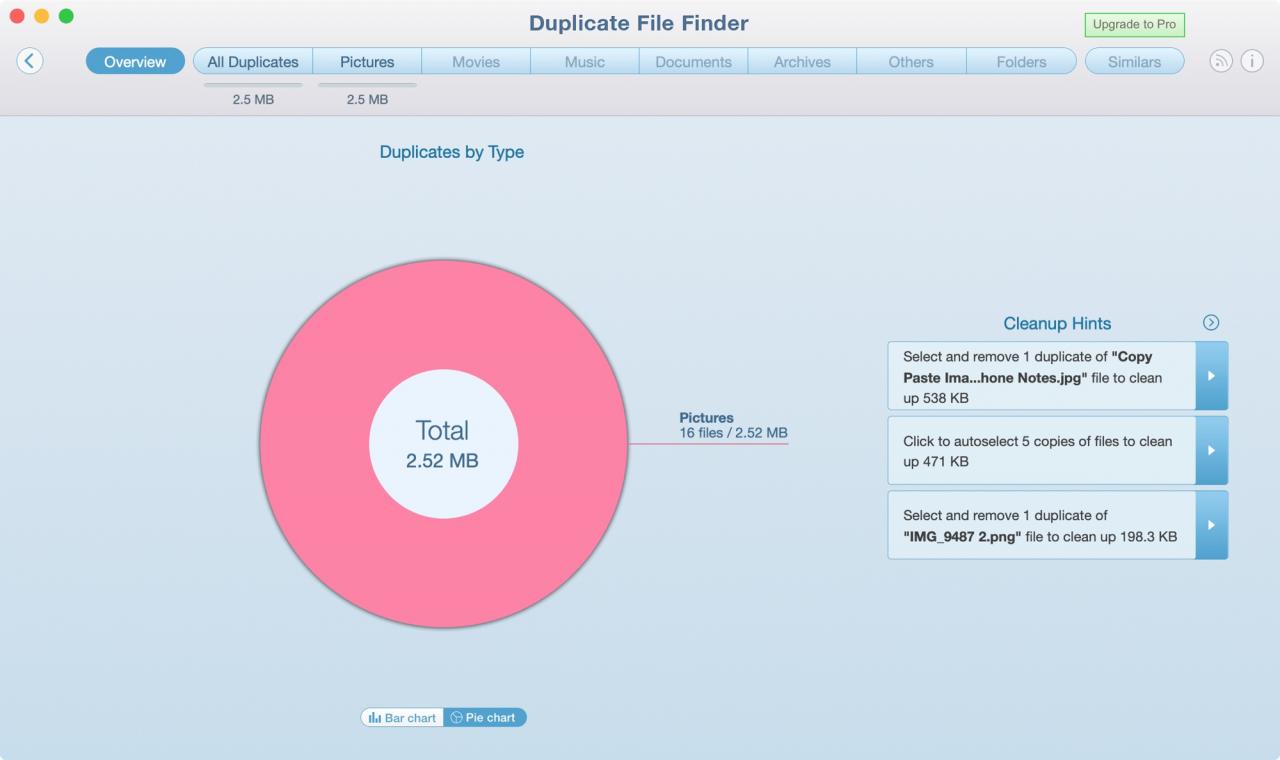Click the Cleanup Hints heading
Image resolution: width=1280 pixels, height=760 pixels.
(1057, 323)
